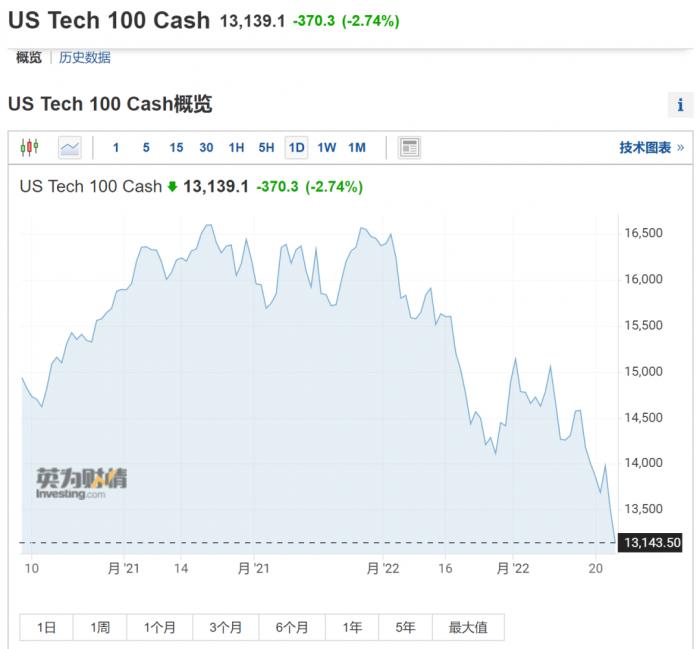Show the 3个月 time range
Image resolution: width=700 pixels, height=649 pixels.
point(226,628)
